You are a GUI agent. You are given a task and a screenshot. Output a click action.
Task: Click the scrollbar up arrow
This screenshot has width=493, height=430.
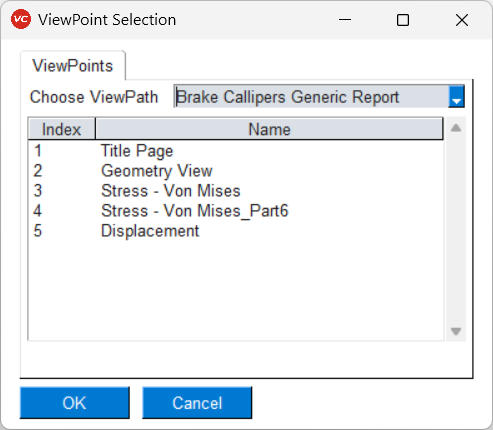(x=456, y=128)
